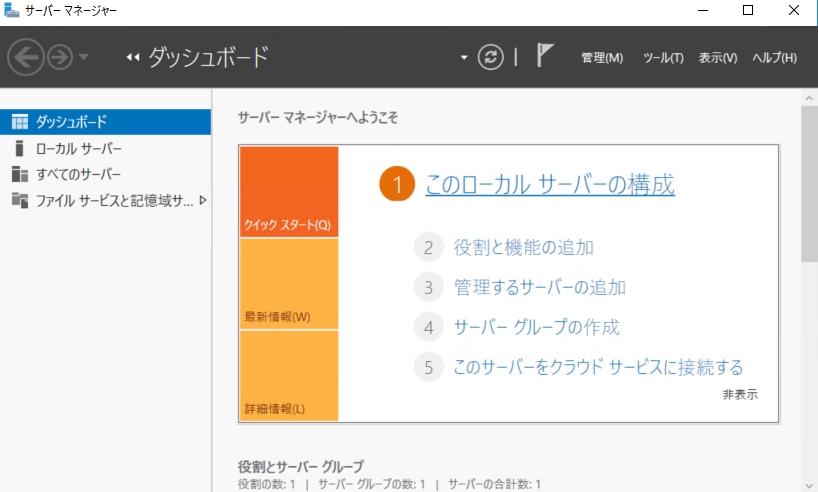Viewport: 818px width, 492px height.
Task: Maximize the Server Manager window
Action: [x=748, y=10]
